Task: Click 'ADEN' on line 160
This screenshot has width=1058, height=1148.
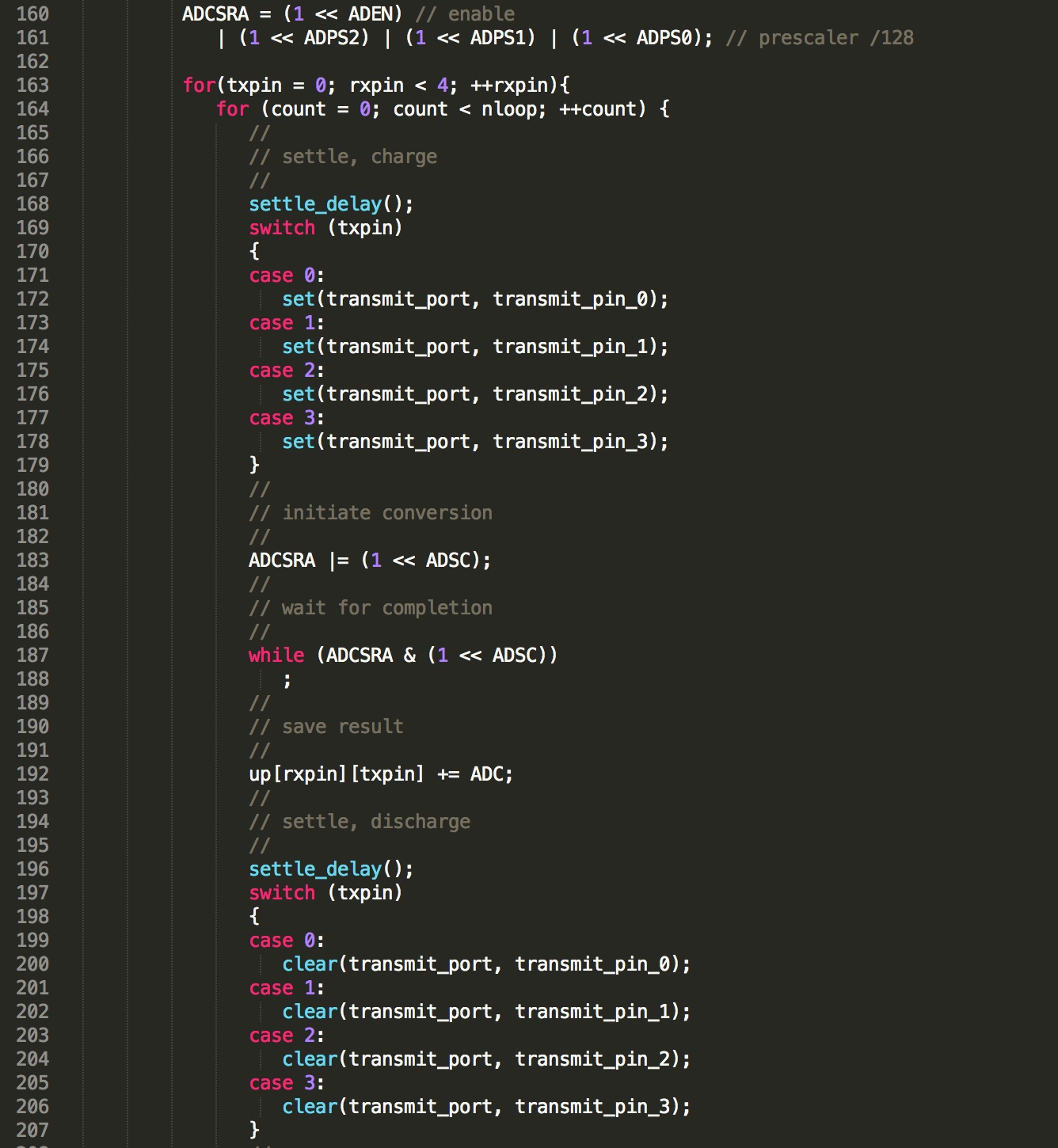Action: tap(371, 14)
